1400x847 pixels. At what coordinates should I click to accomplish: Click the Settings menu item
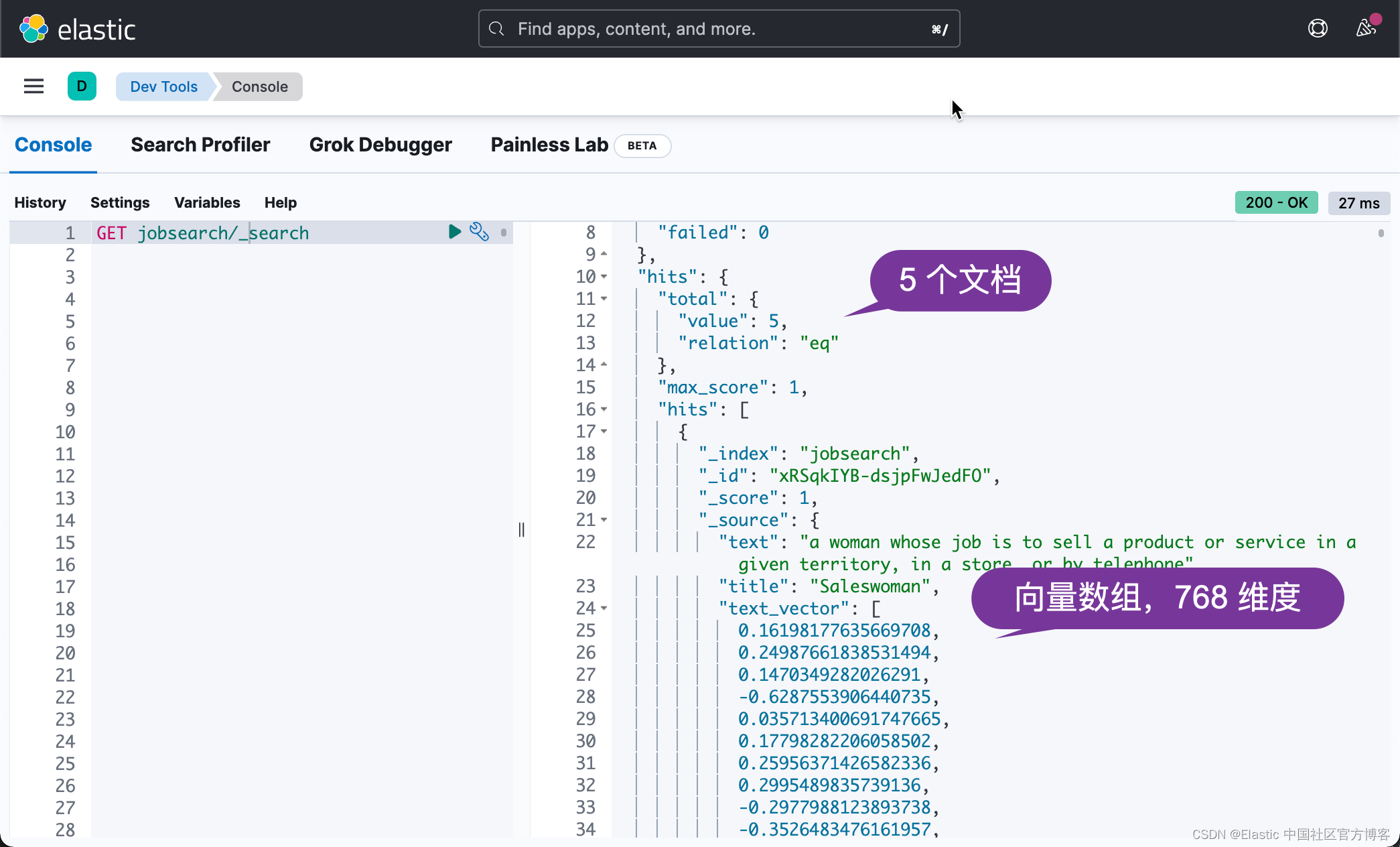click(x=120, y=203)
